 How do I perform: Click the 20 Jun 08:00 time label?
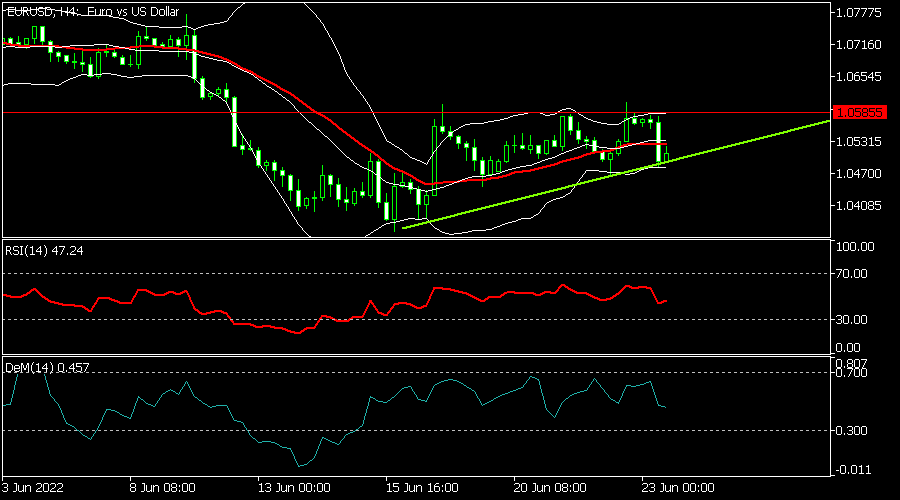click(x=550, y=488)
